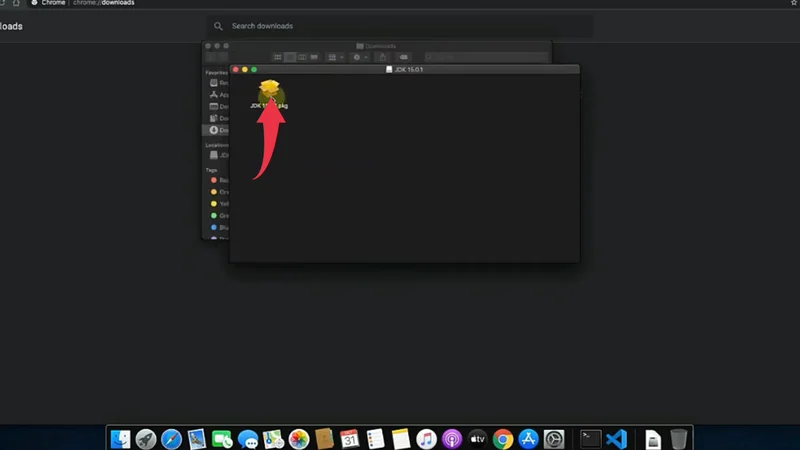
Task: Open Finder from the dock
Action: pos(121,439)
